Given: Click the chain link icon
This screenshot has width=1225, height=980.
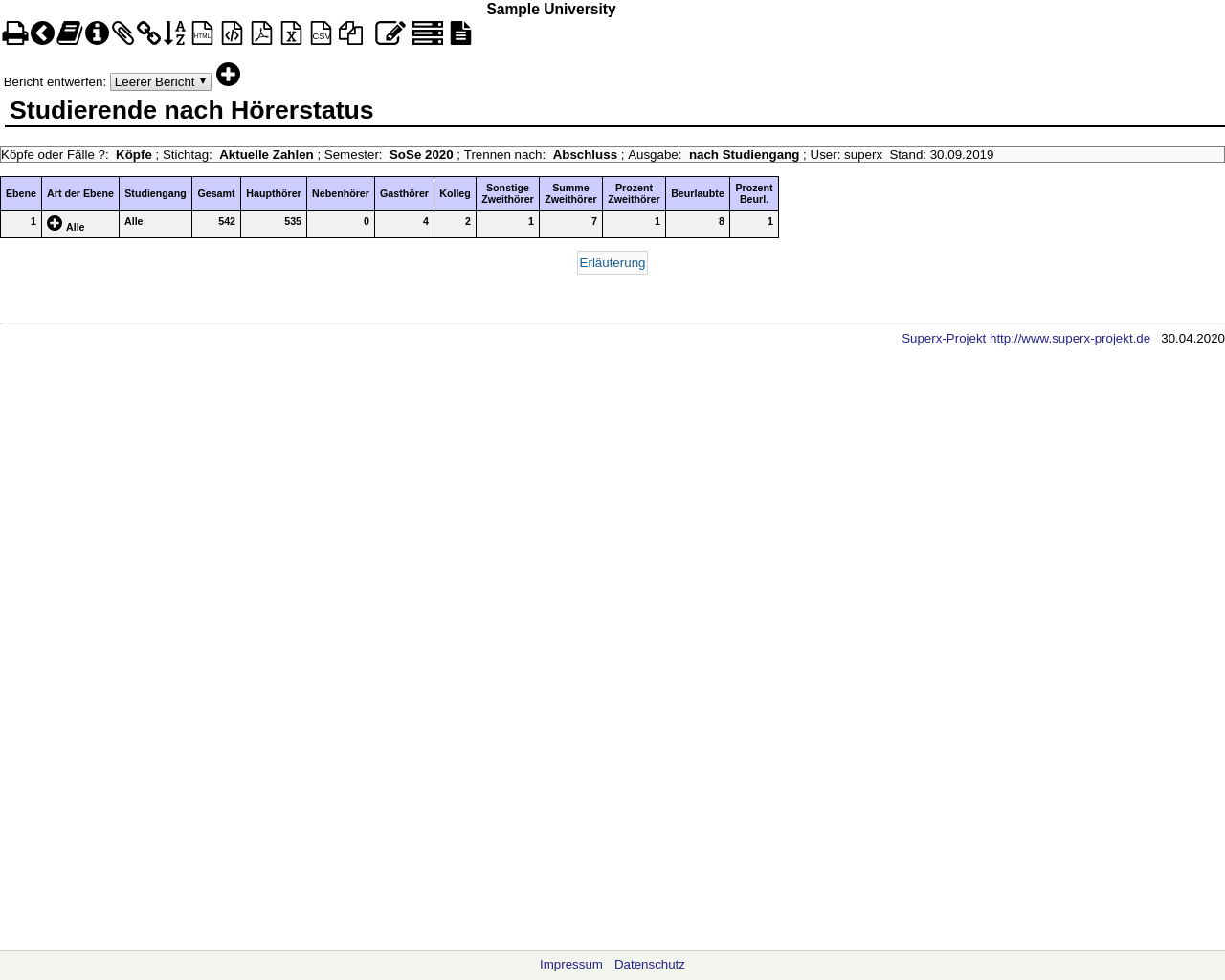Looking at the screenshot, I should click(148, 33).
